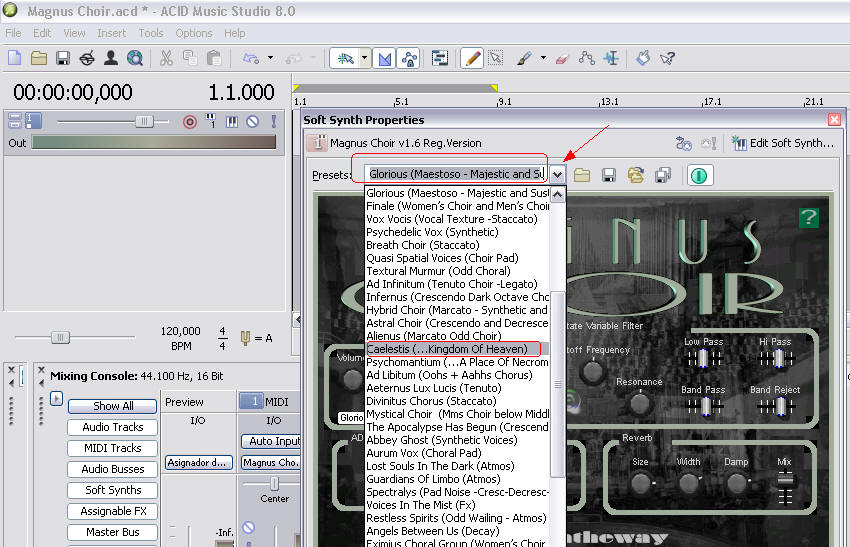Select the Selection tool arrow icon

495,57
